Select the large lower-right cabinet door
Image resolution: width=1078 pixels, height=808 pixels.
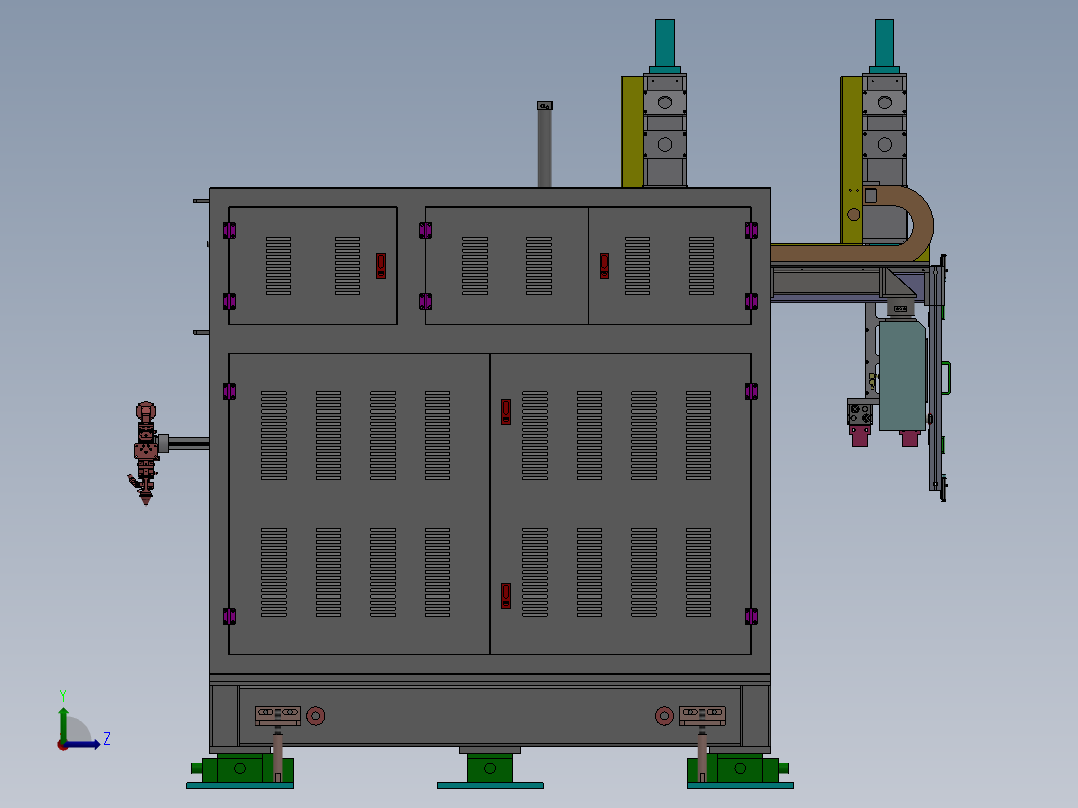tap(621, 503)
